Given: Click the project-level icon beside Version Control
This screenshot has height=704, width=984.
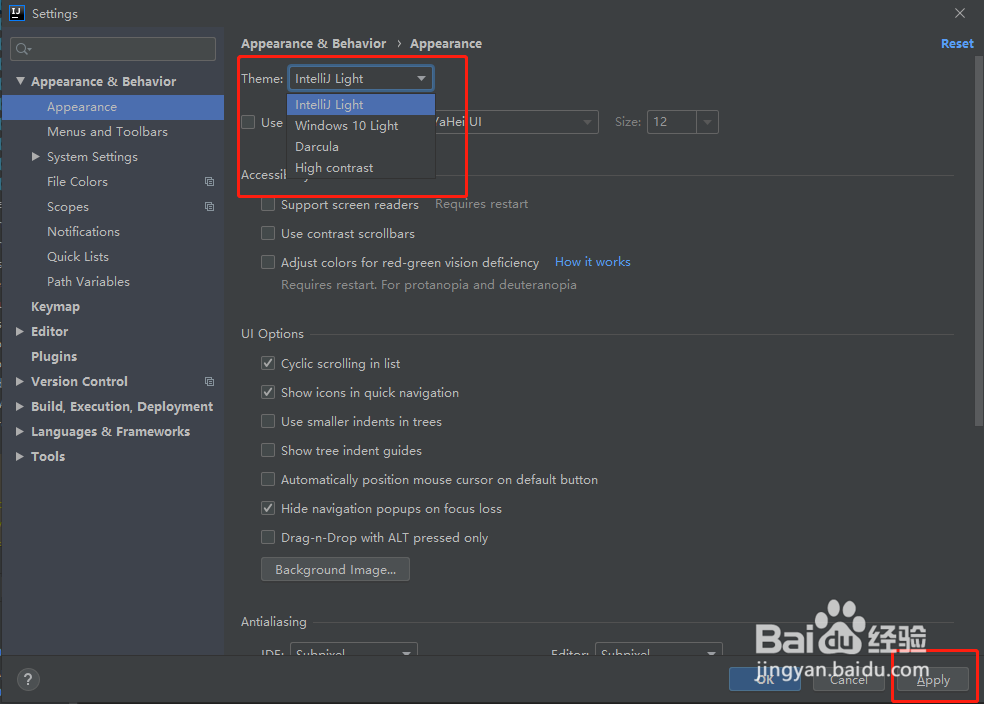Looking at the screenshot, I should click(x=210, y=381).
